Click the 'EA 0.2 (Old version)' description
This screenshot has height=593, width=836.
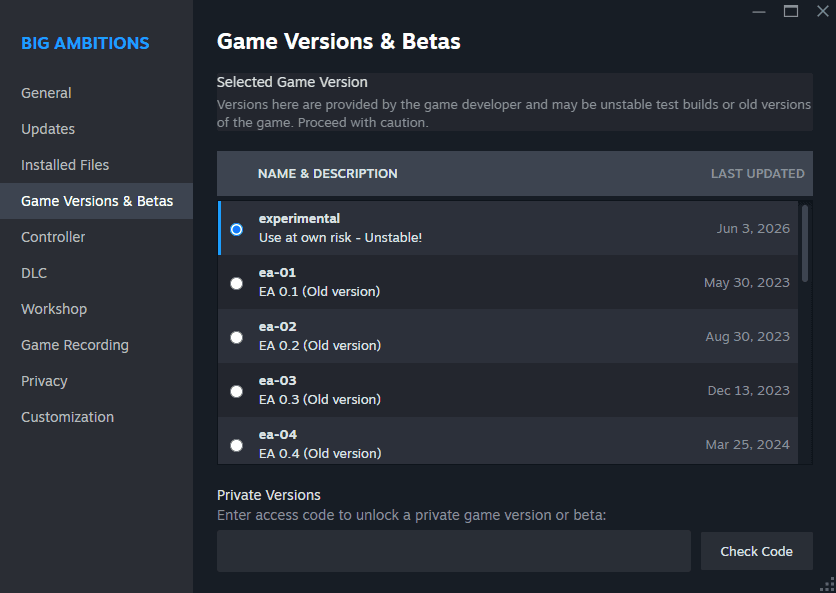[320, 346]
